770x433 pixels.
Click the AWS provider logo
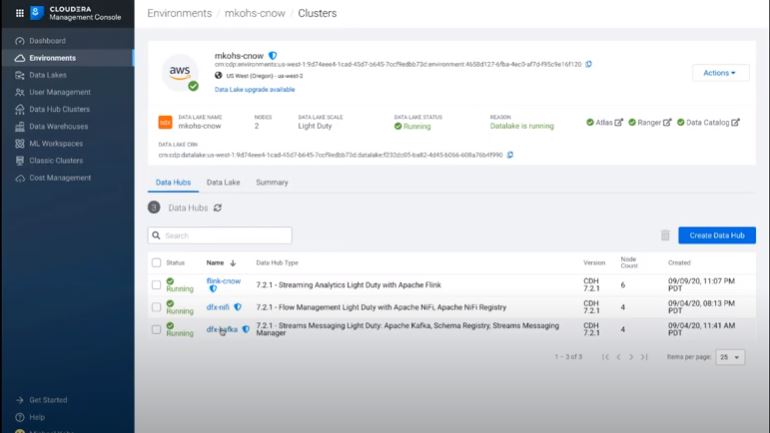pos(180,72)
